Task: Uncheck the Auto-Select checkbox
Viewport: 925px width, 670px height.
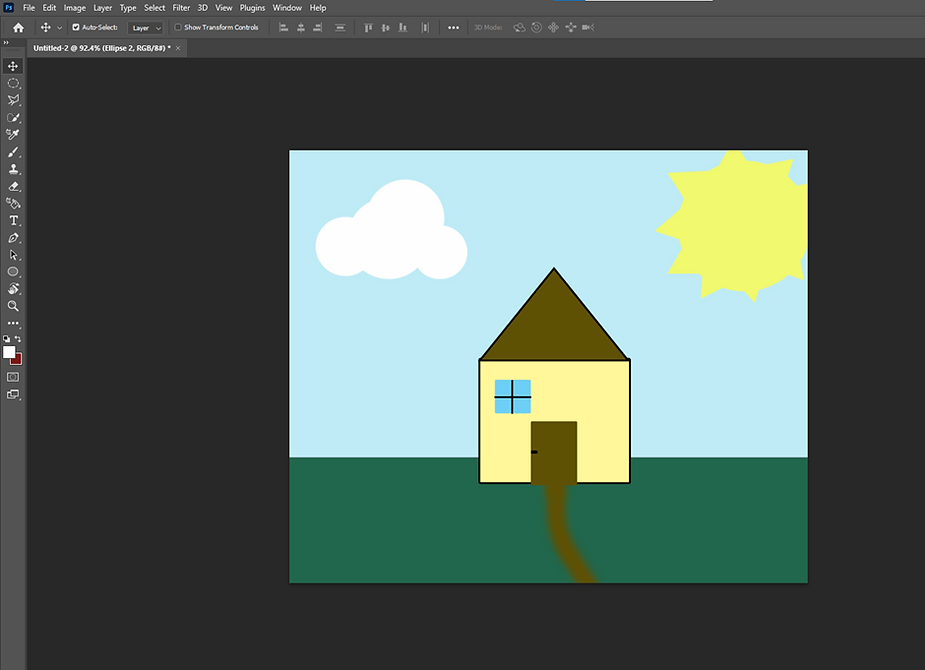Action: pyautogui.click(x=76, y=28)
